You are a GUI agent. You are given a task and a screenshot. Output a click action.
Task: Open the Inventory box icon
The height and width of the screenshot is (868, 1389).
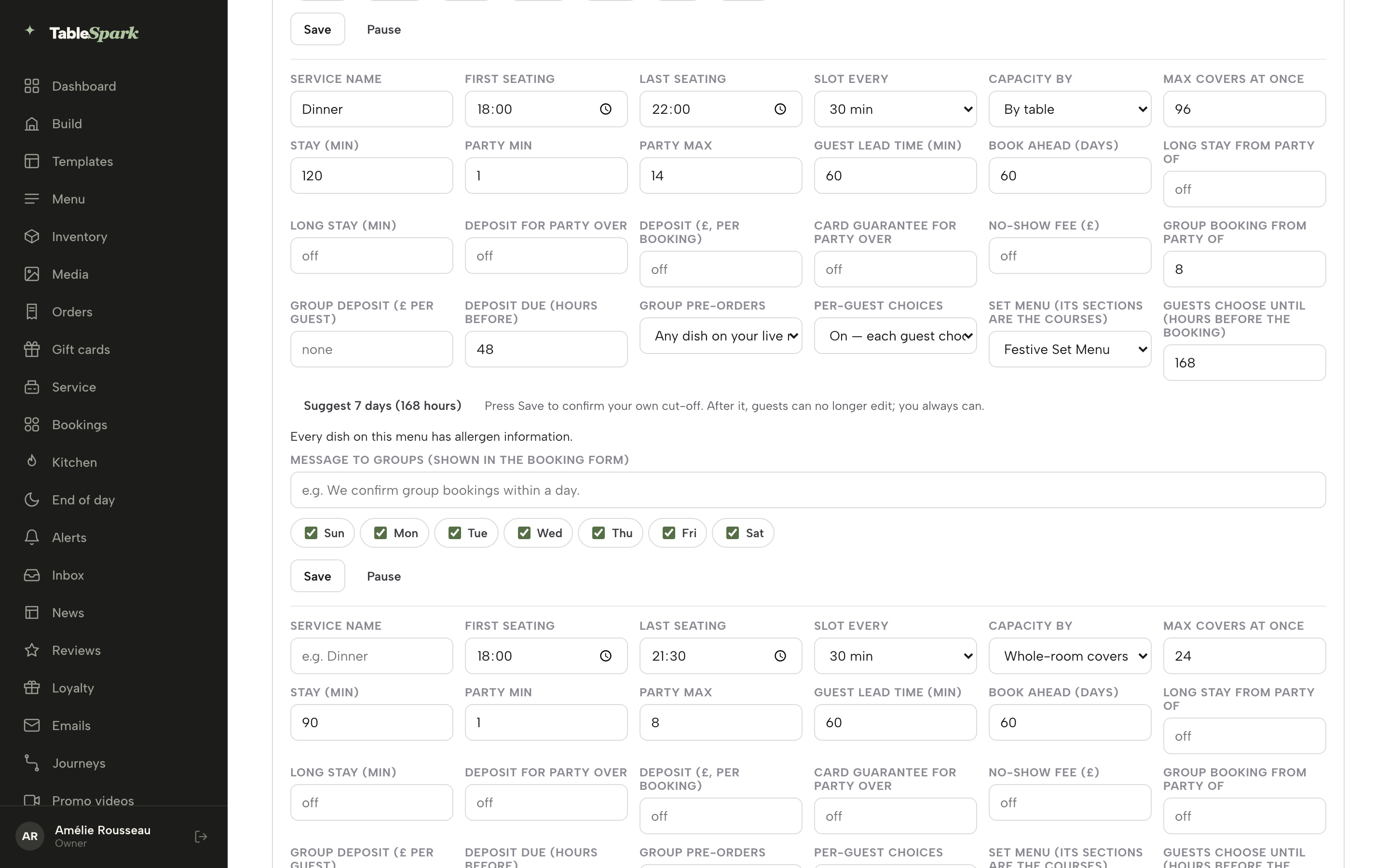[x=31, y=236]
